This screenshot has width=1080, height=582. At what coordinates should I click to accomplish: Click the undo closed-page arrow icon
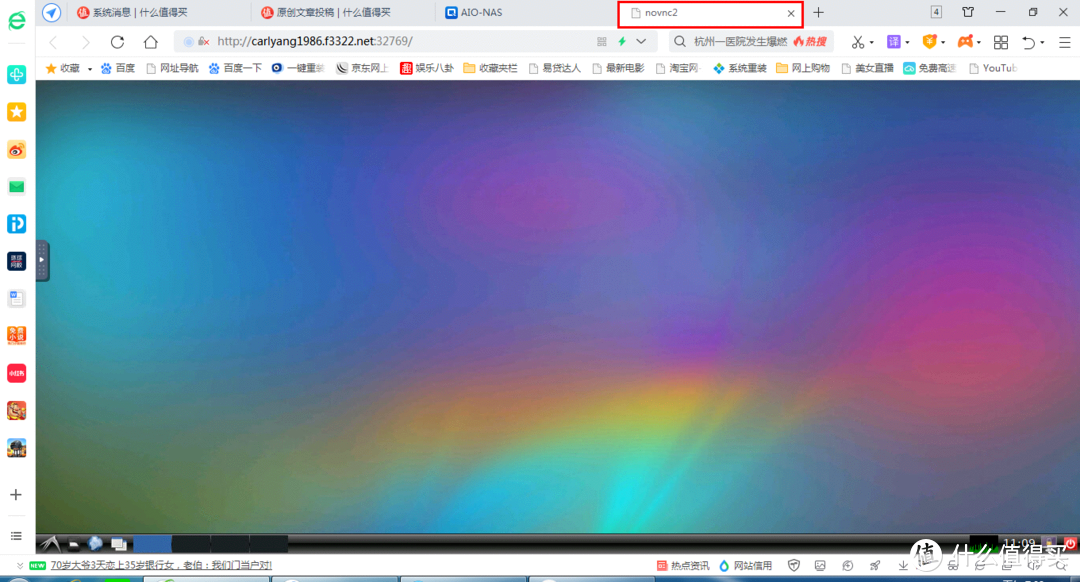coord(1029,43)
